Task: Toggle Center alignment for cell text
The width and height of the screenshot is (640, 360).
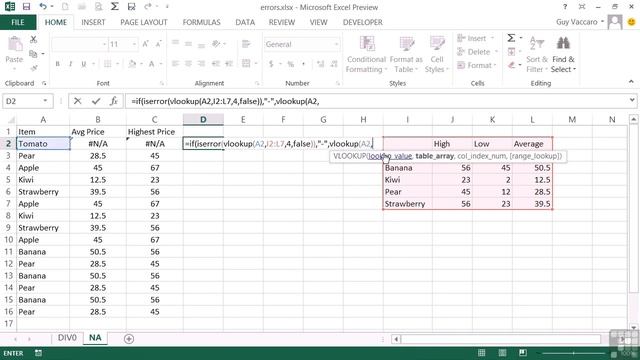Action: tap(188, 64)
